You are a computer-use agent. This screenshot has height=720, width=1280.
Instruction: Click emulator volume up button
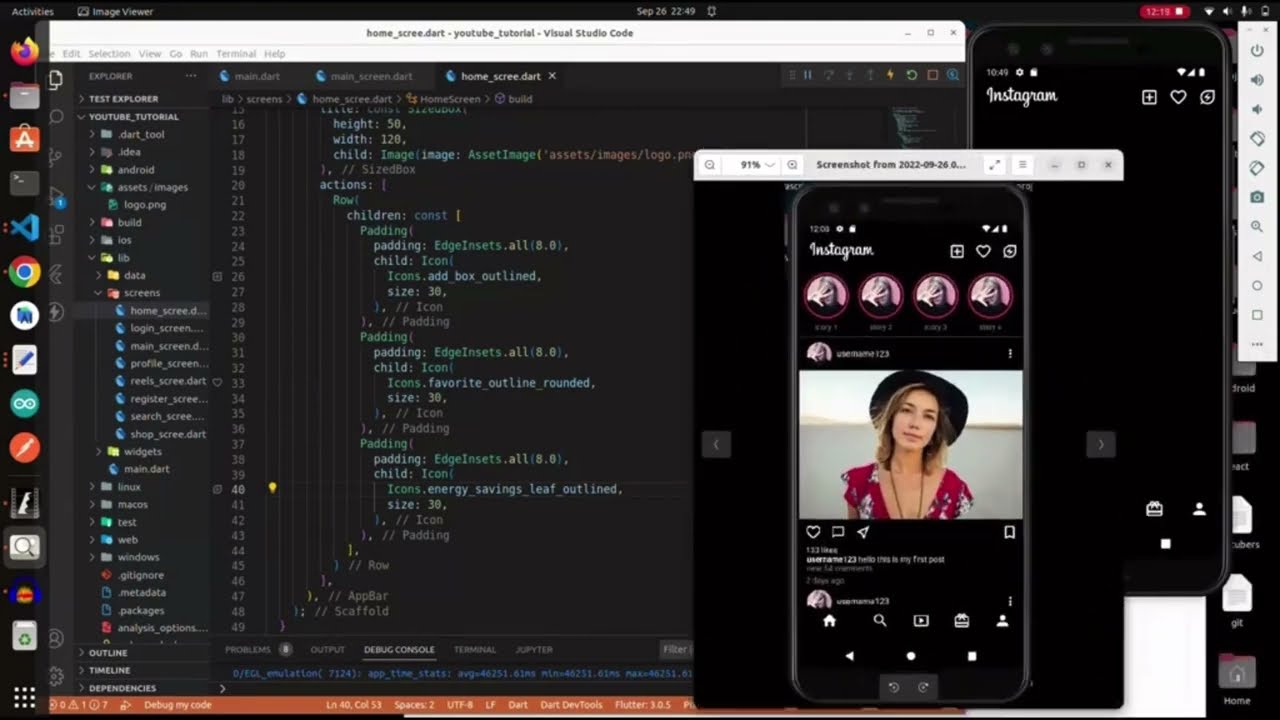pyautogui.click(x=1257, y=81)
